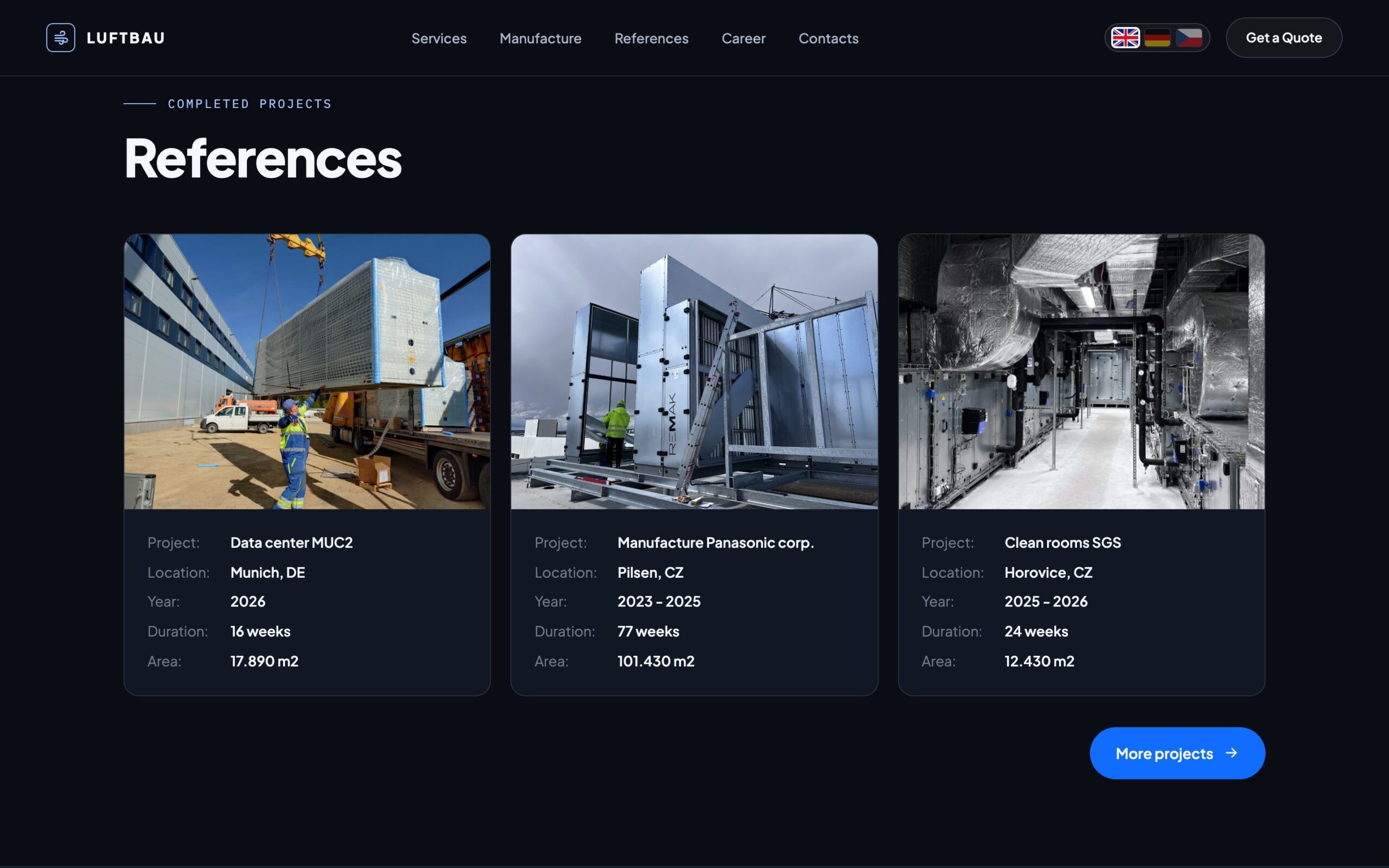Click the 2023 - 2025 year value
This screenshot has width=1389, height=868.
(x=659, y=602)
